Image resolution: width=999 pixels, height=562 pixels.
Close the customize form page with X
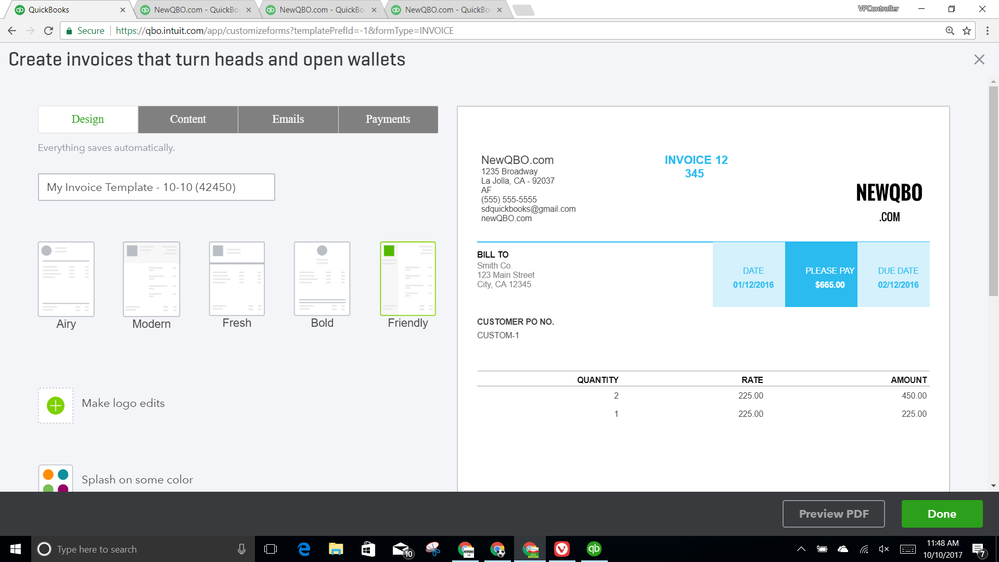(979, 59)
